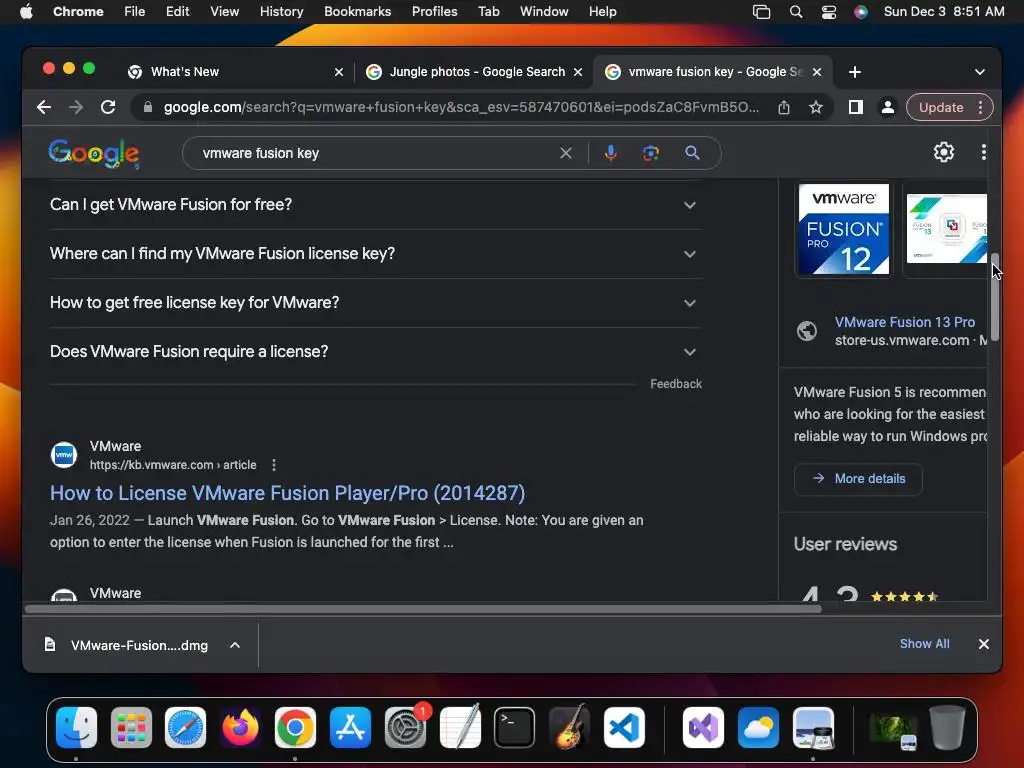Open Spotlight search in the menu bar
This screenshot has width=1024, height=768.
click(795, 12)
